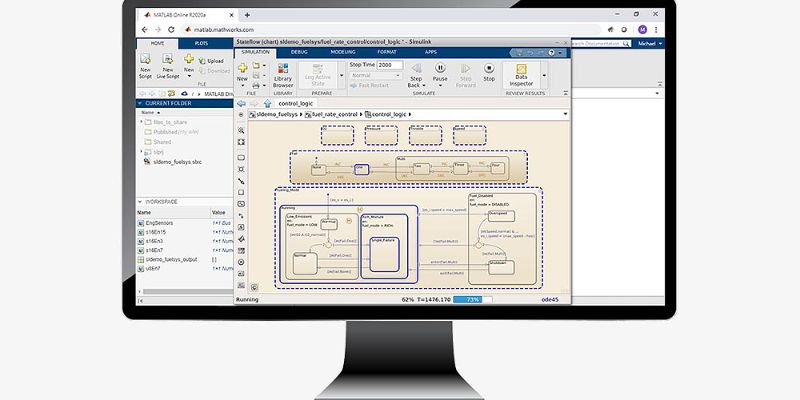Image resolution: width=800 pixels, height=400 pixels.
Task: Click the Name column header in Workspace
Action: tap(144, 212)
